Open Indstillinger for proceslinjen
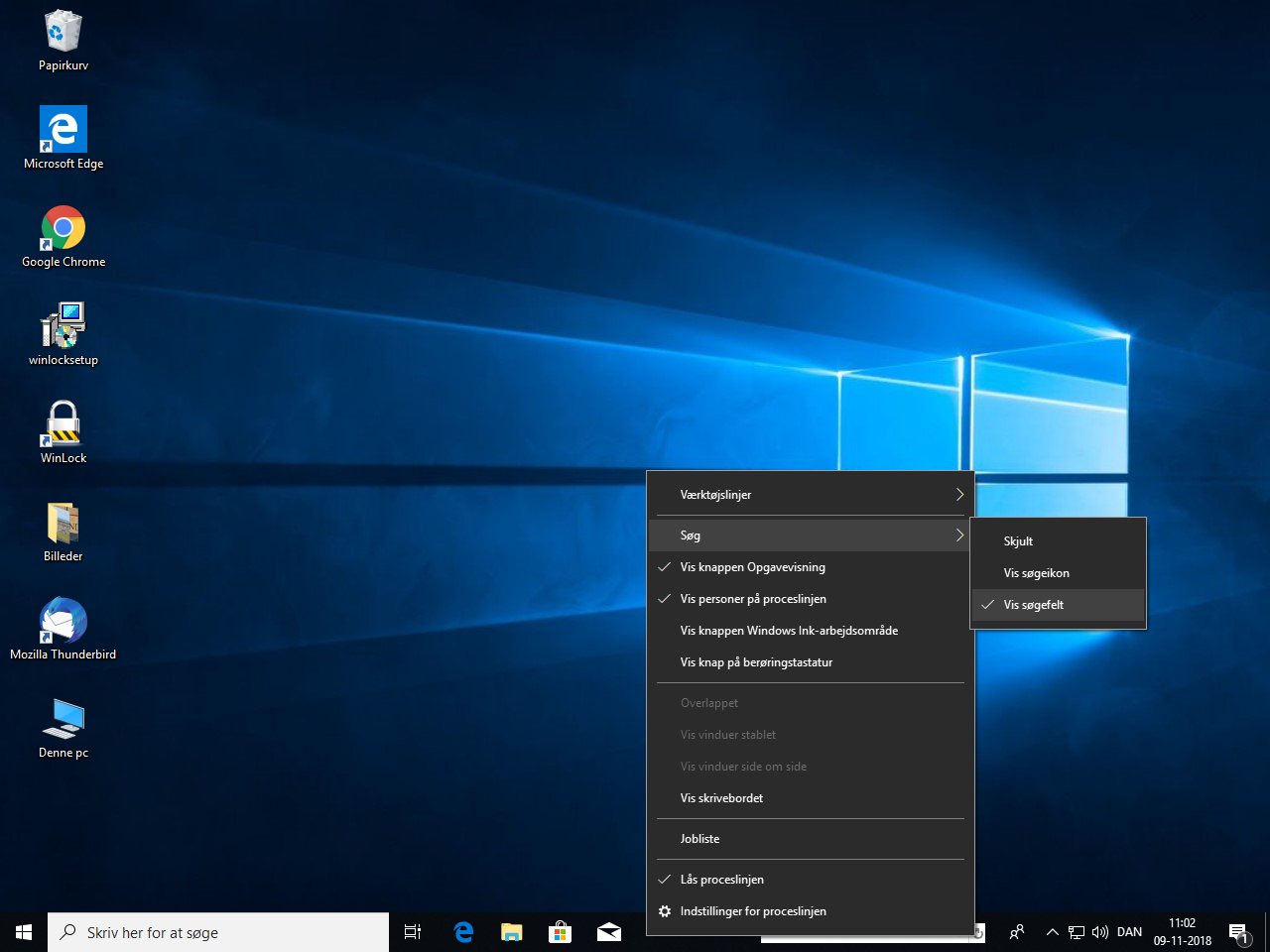Viewport: 1270px width, 952px height. pos(753,910)
